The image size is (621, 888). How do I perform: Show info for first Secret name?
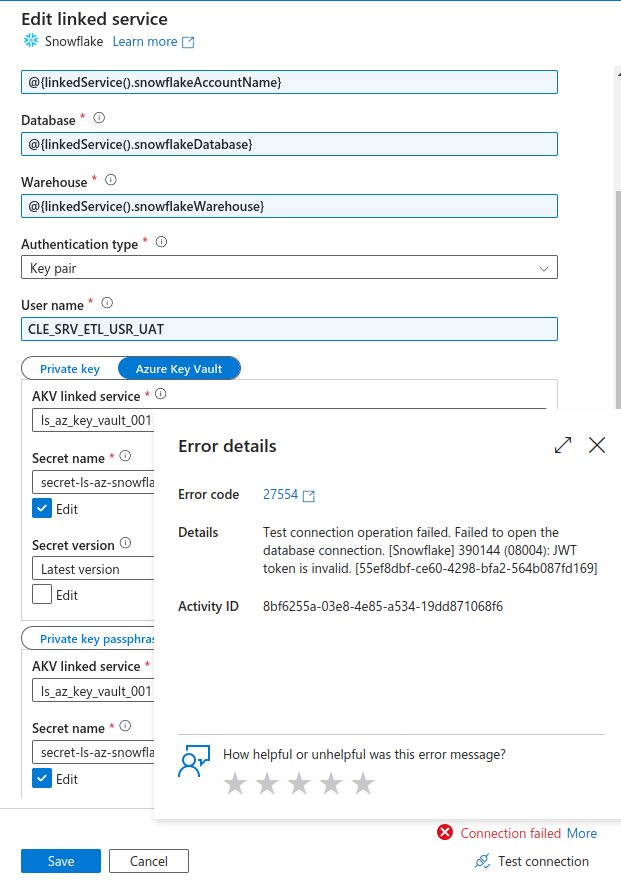[126, 456]
